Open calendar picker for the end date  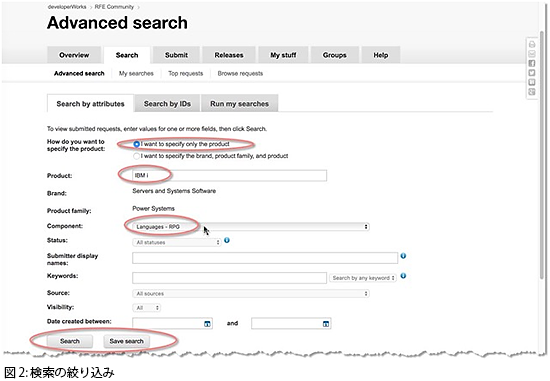tap(326, 324)
